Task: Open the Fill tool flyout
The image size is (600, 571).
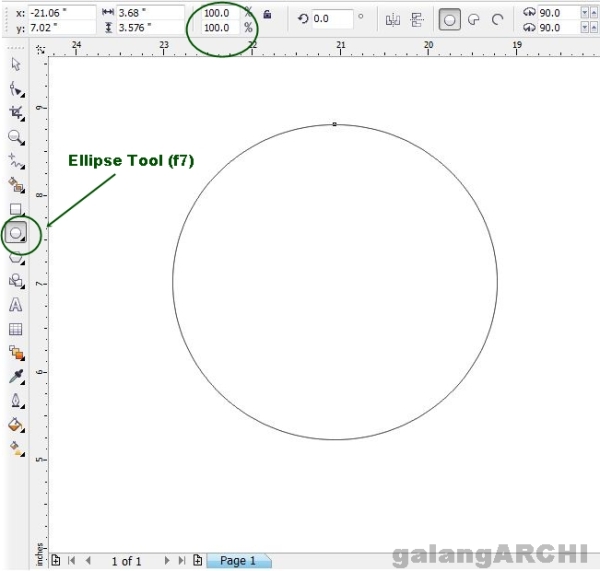Action: pyautogui.click(x=16, y=425)
